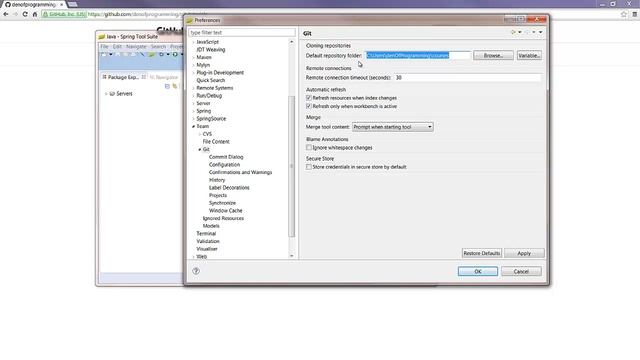Click the back navigation arrow in Git preferences header
This screenshot has width=640, height=360.
click(513, 32)
